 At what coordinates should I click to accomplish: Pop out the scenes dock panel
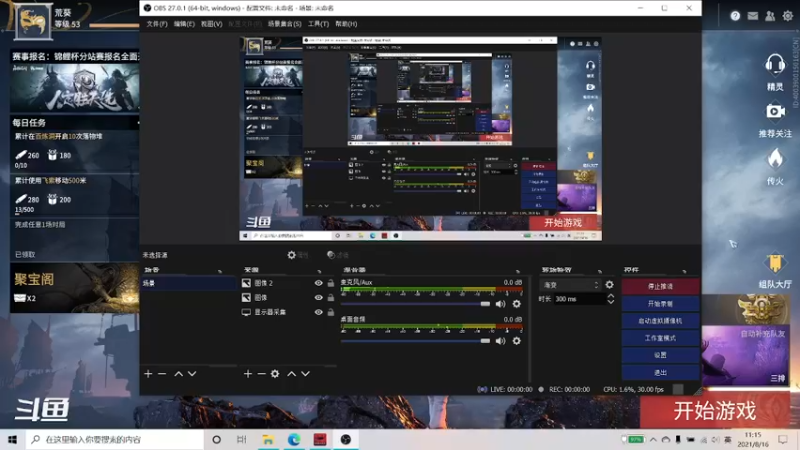pos(220,270)
